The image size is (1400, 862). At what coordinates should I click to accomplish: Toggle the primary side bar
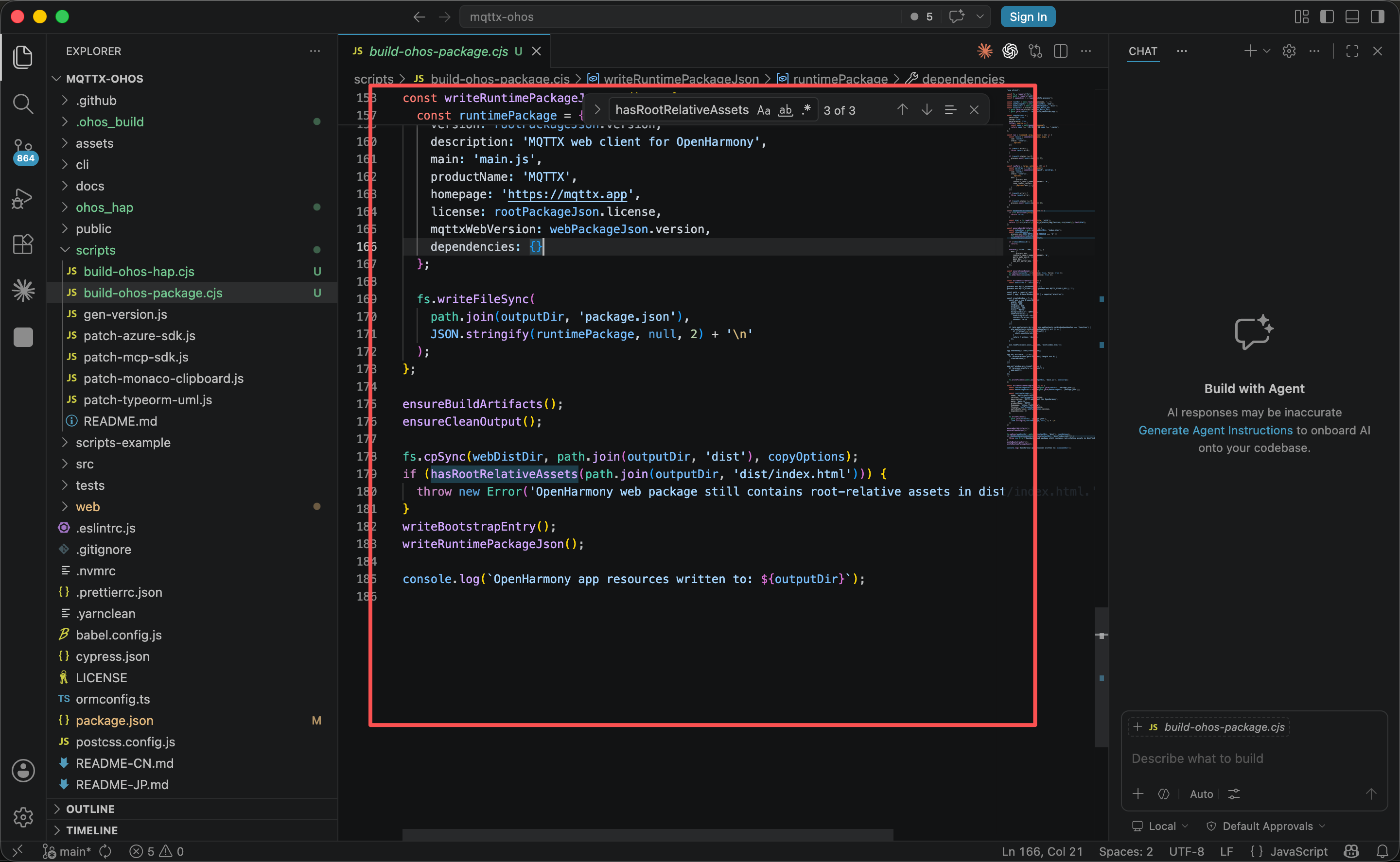pos(1327,17)
